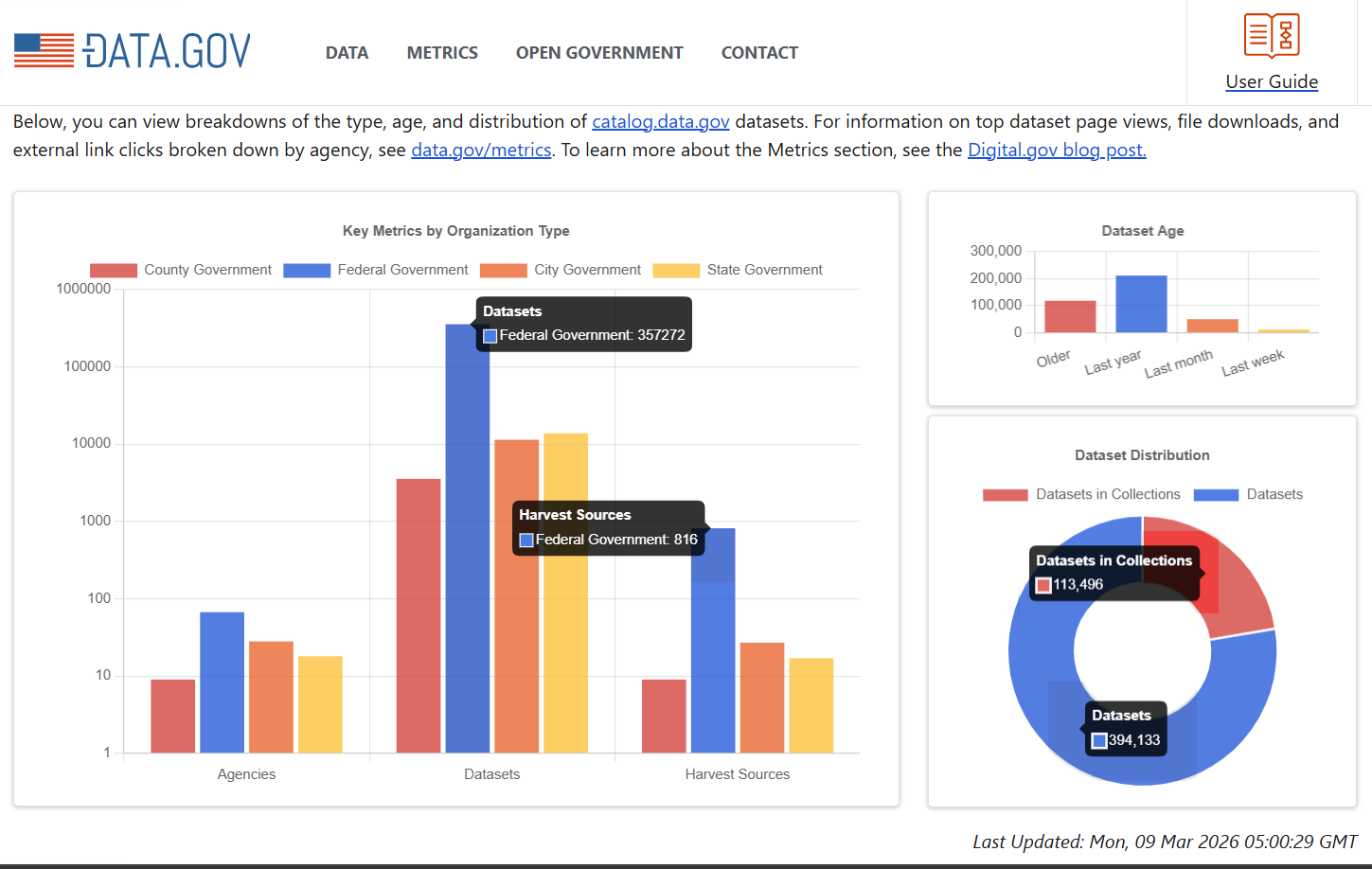
Task: Open the Digital.gov blog post link
Action: 1056,150
